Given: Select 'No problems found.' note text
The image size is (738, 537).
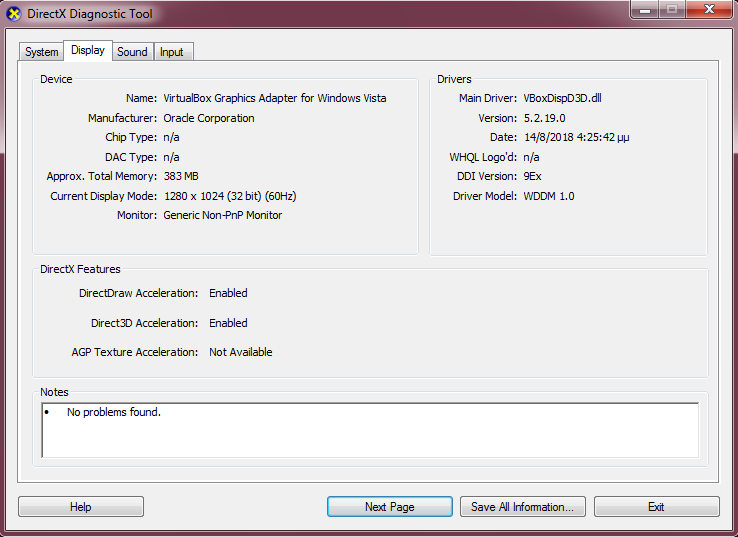Looking at the screenshot, I should click(x=114, y=412).
